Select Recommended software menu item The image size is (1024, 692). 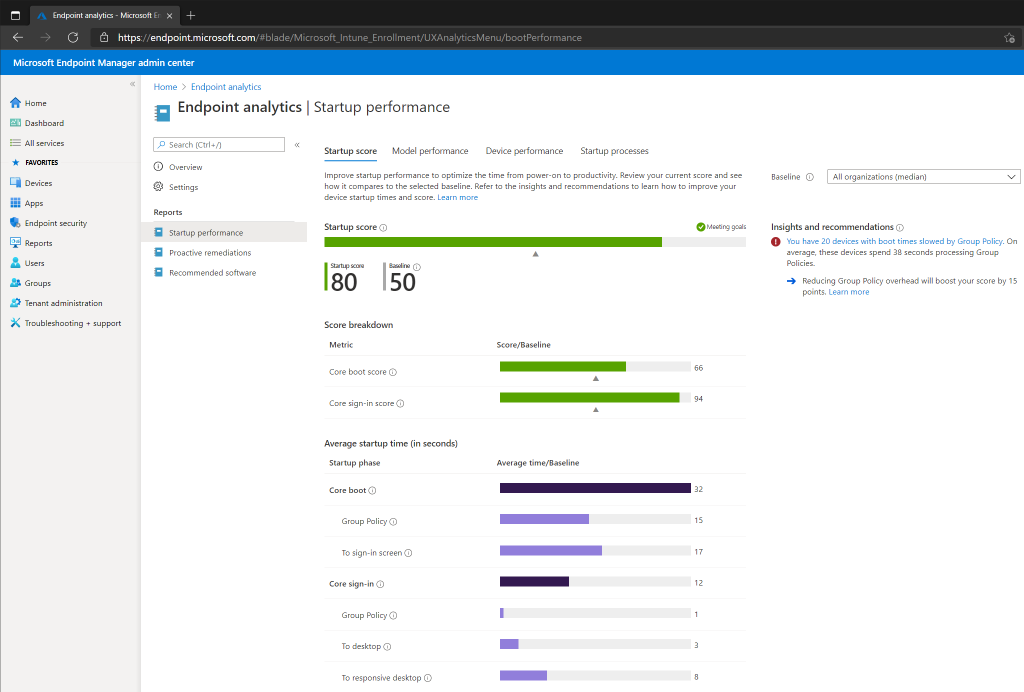pyautogui.click(x=212, y=273)
